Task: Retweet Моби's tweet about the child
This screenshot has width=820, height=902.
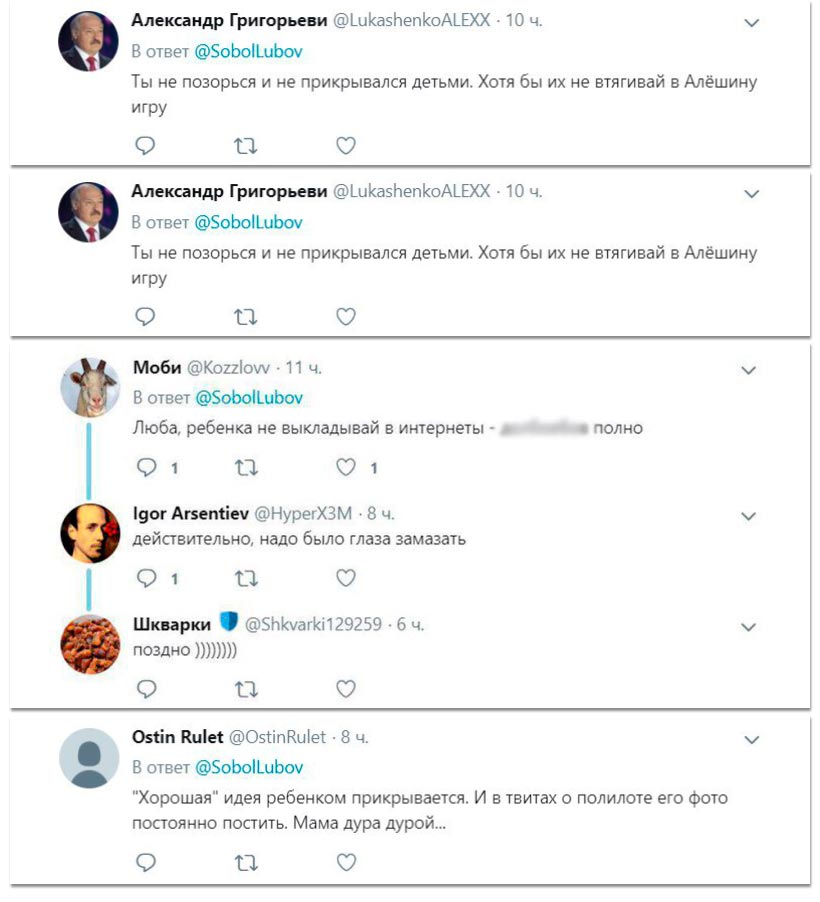Action: (245, 467)
